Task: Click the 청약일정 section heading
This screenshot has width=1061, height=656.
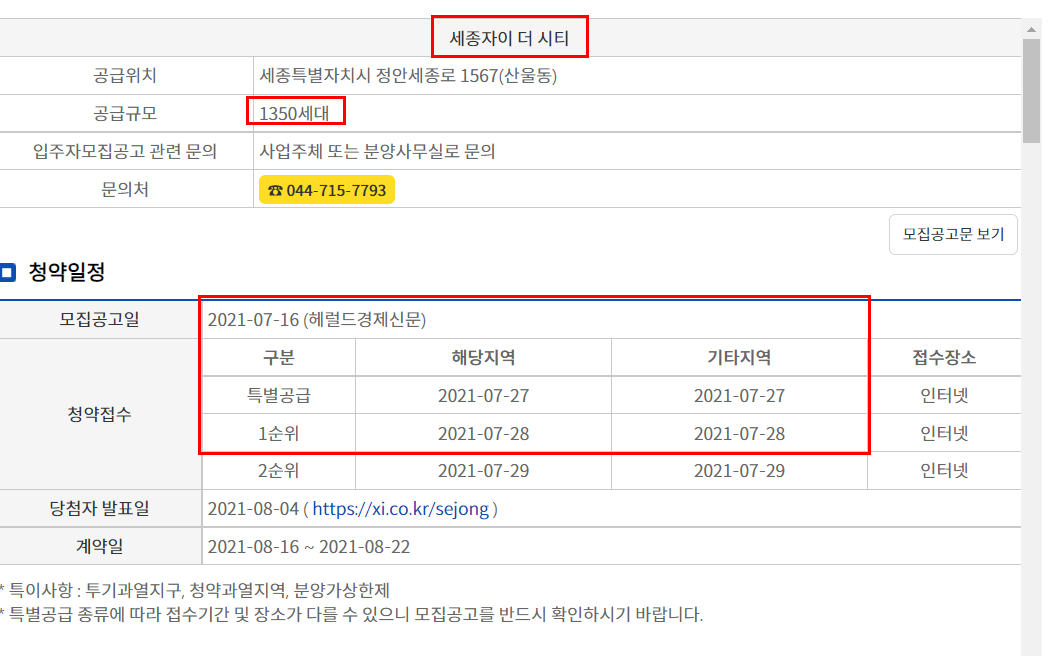Action: click(66, 272)
